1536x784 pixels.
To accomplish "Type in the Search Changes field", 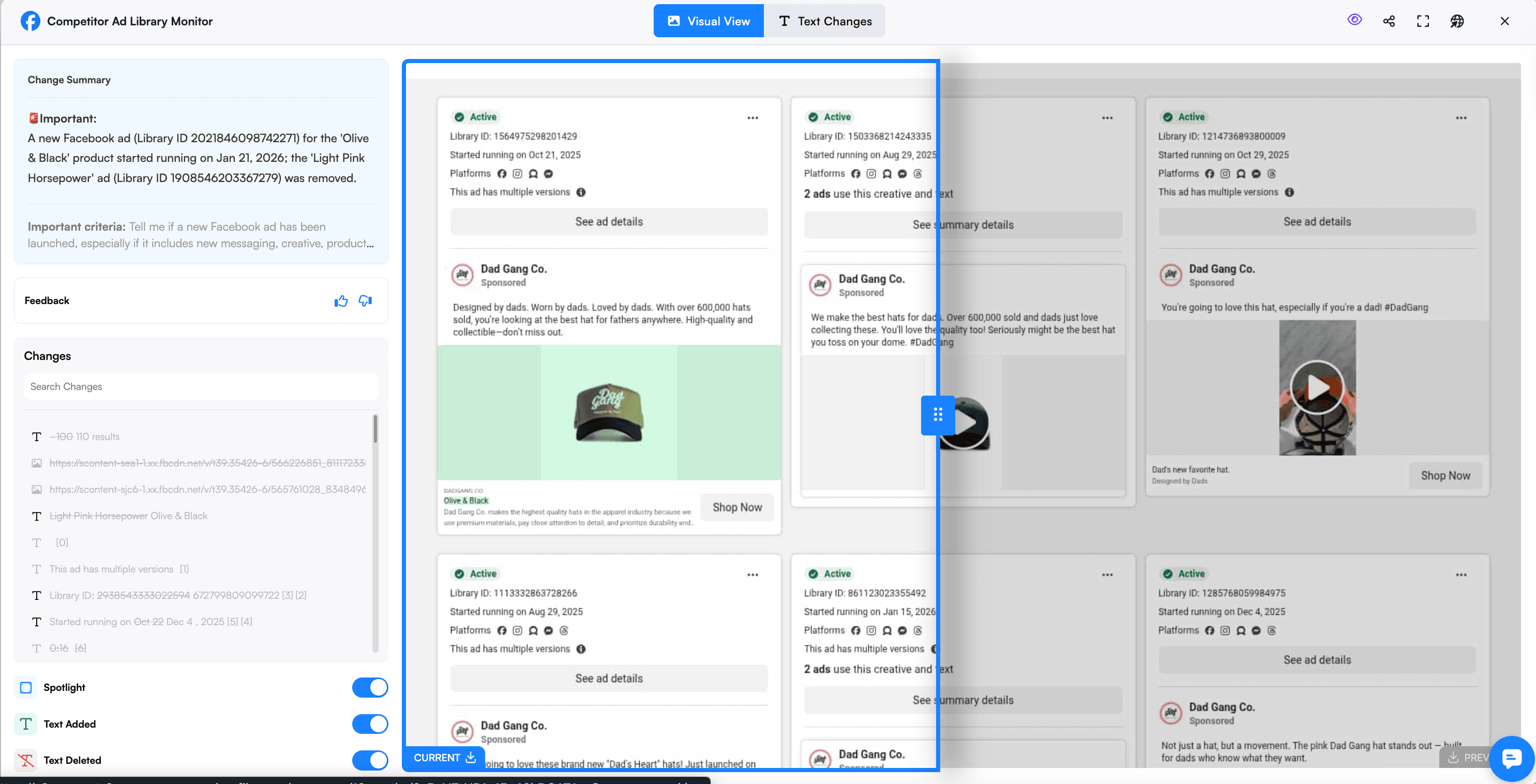I will [x=201, y=386].
